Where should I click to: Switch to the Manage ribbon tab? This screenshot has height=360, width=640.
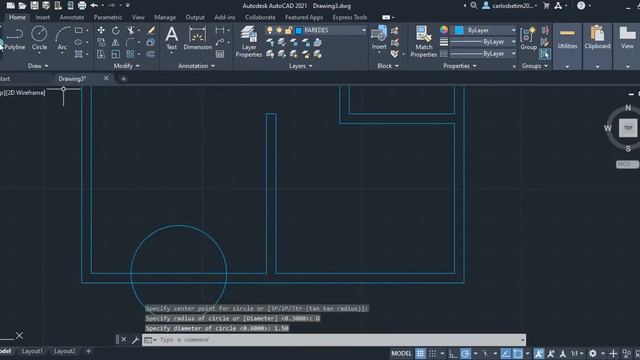[x=165, y=17]
